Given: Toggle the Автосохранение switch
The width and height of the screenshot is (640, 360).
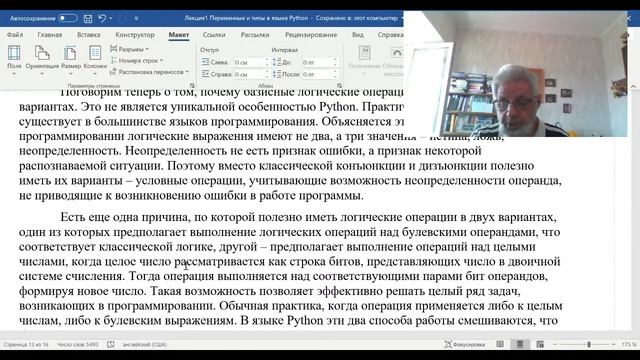Looking at the screenshot, I should click(68, 18).
